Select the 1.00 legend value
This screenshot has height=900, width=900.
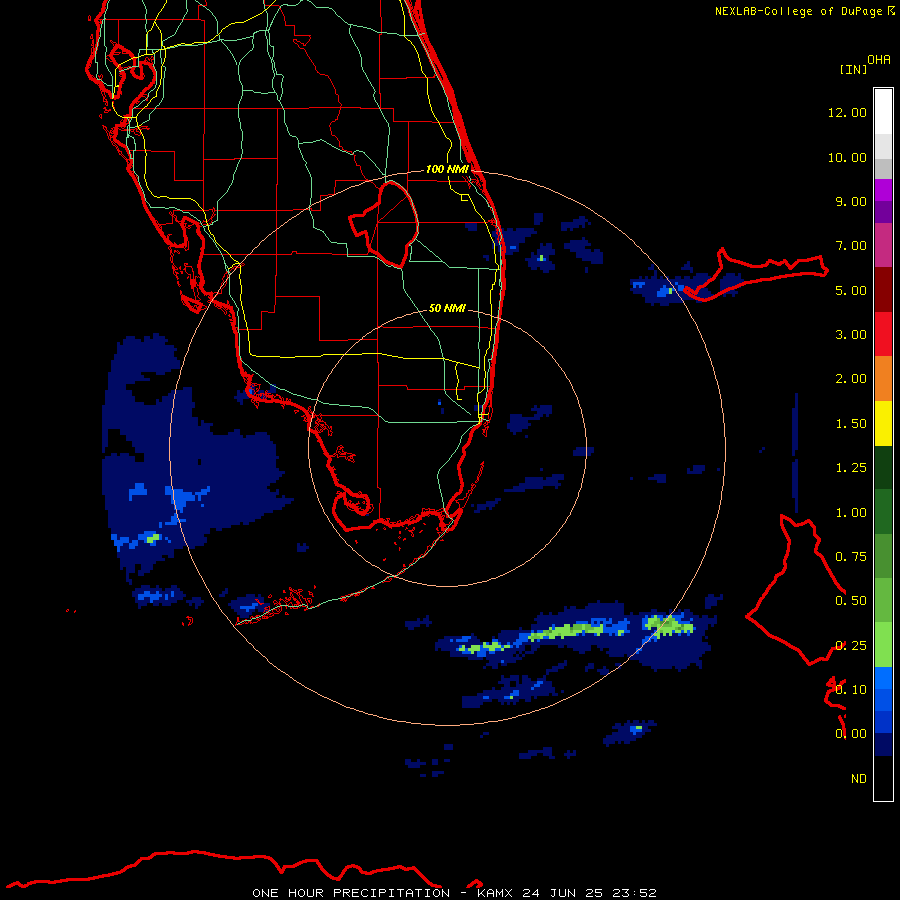tap(851, 513)
